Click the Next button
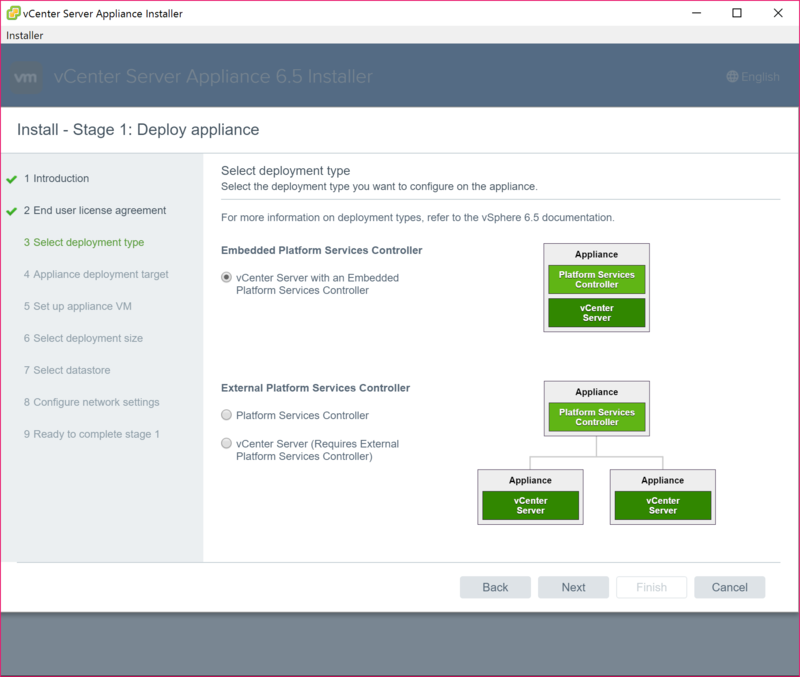 tap(573, 587)
